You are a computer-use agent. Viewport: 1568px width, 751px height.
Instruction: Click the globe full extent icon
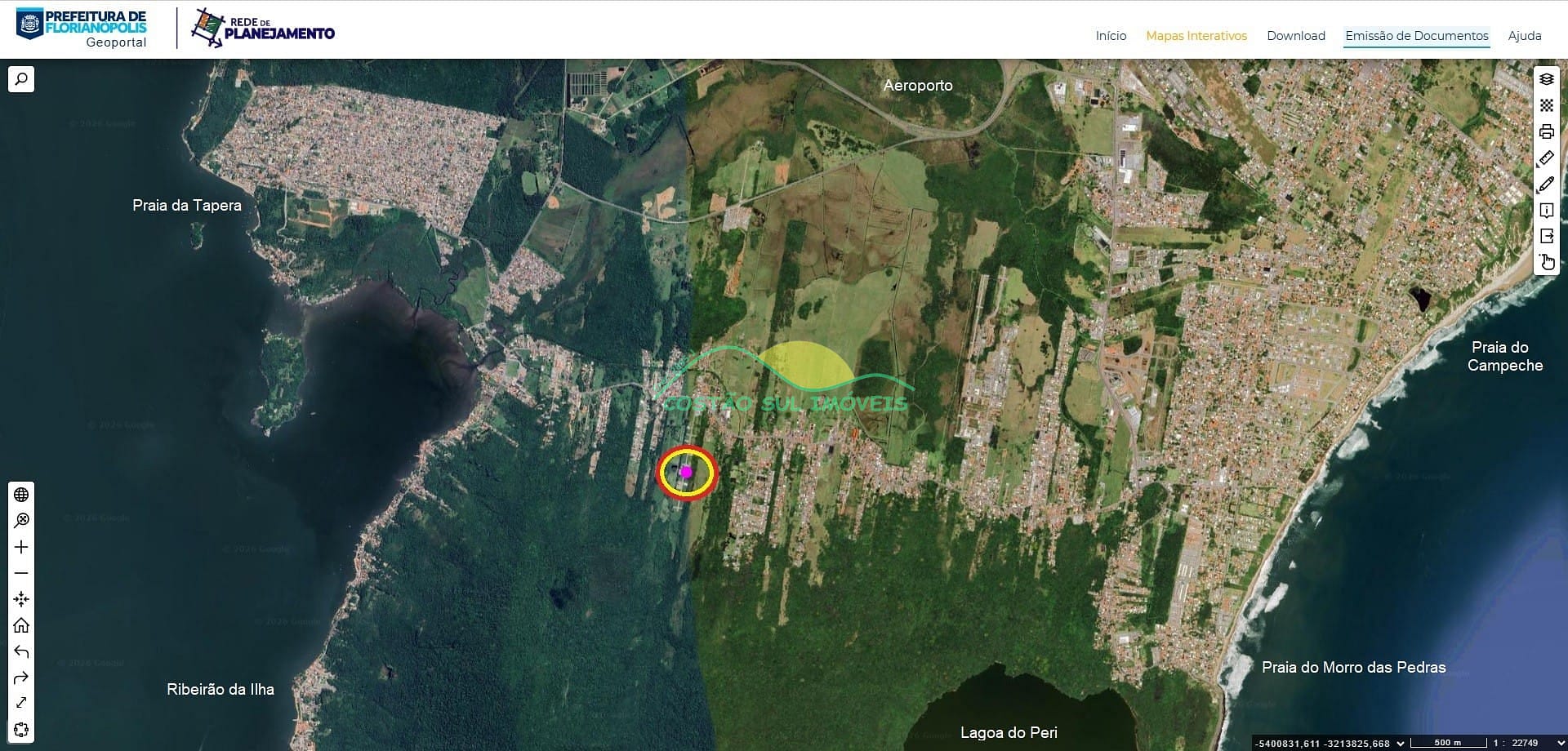[21, 495]
